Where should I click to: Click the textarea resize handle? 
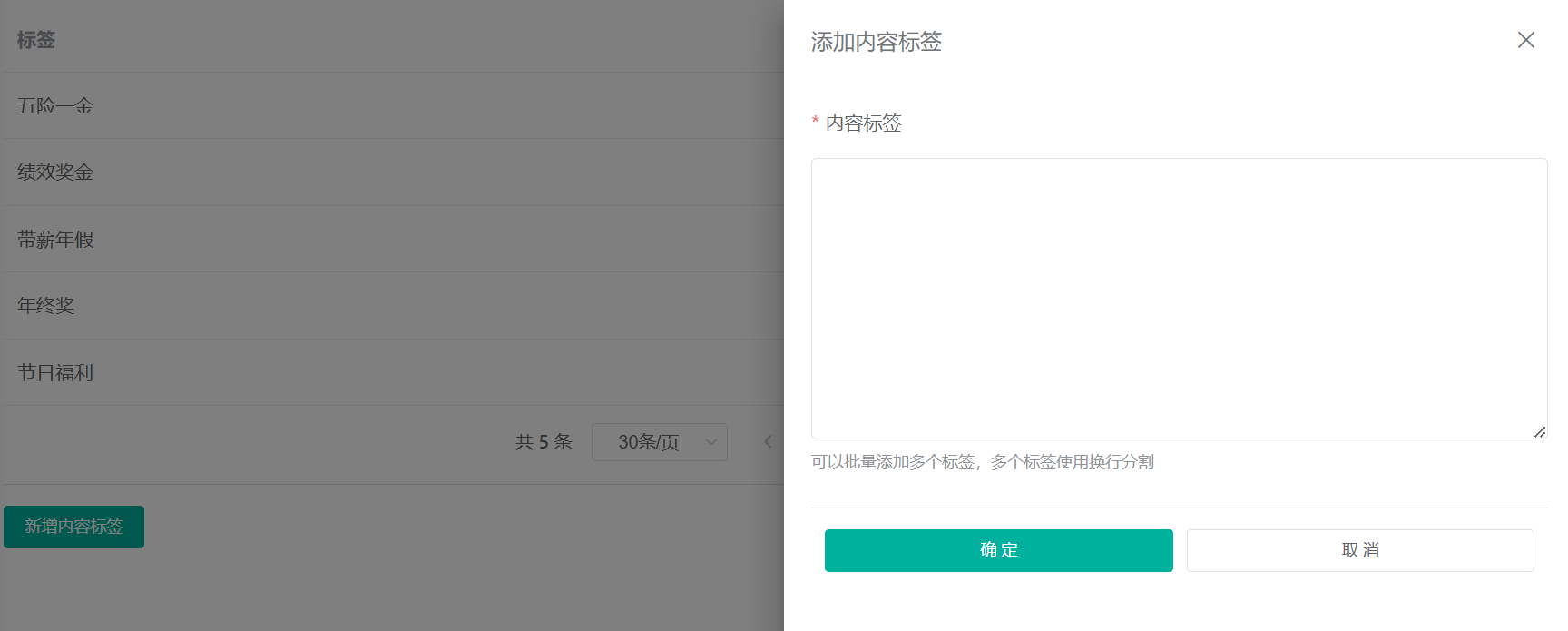click(x=1541, y=434)
